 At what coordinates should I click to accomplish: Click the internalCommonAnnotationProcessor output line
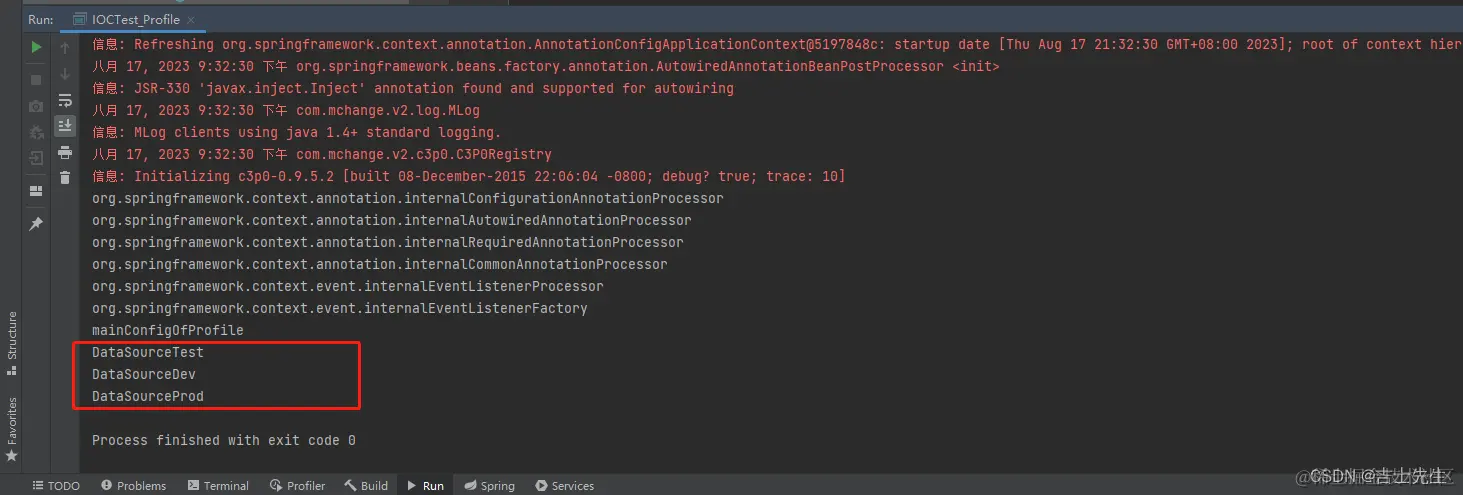pos(380,264)
